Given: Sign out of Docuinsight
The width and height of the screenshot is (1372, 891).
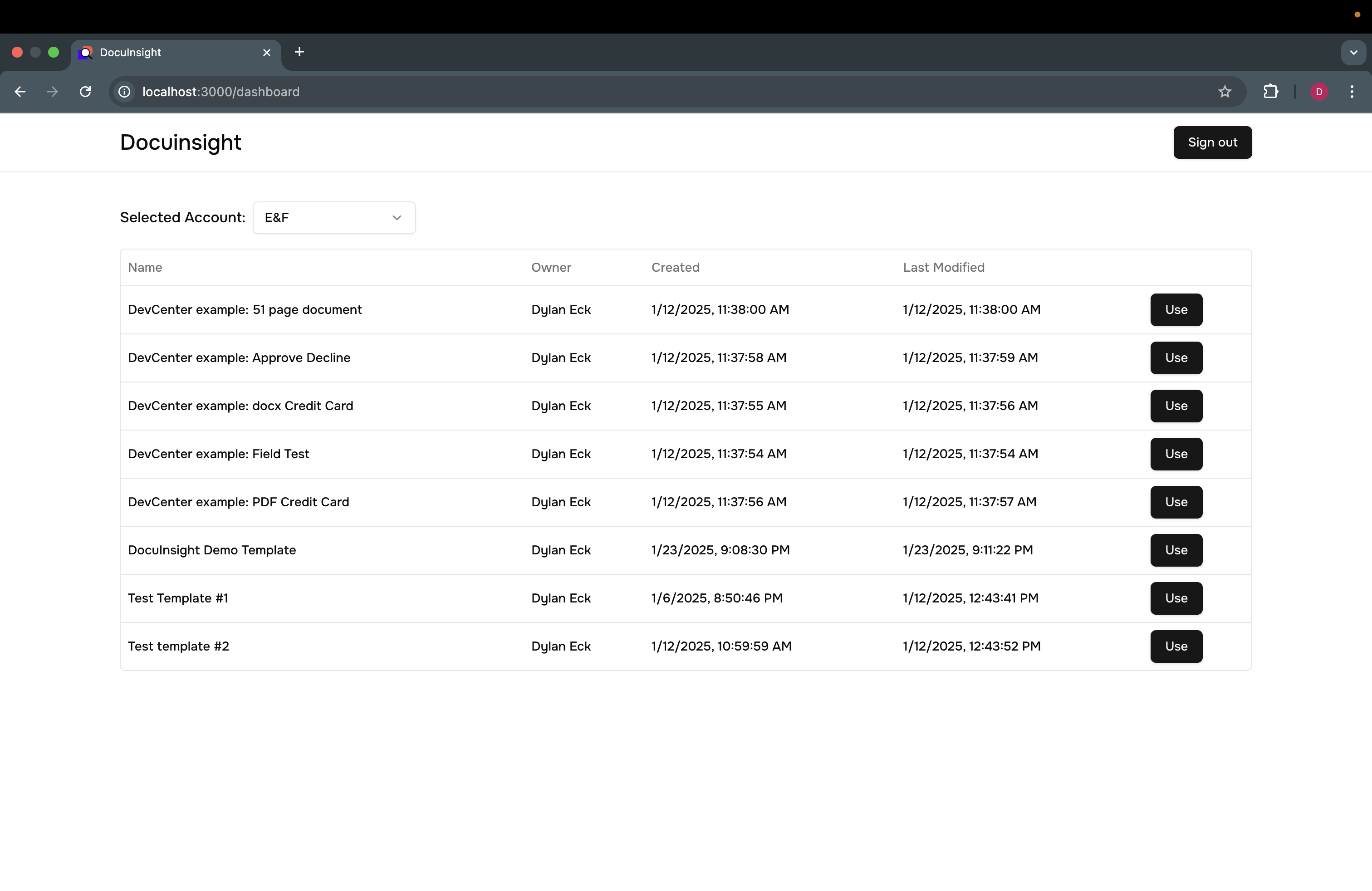Looking at the screenshot, I should [1212, 142].
